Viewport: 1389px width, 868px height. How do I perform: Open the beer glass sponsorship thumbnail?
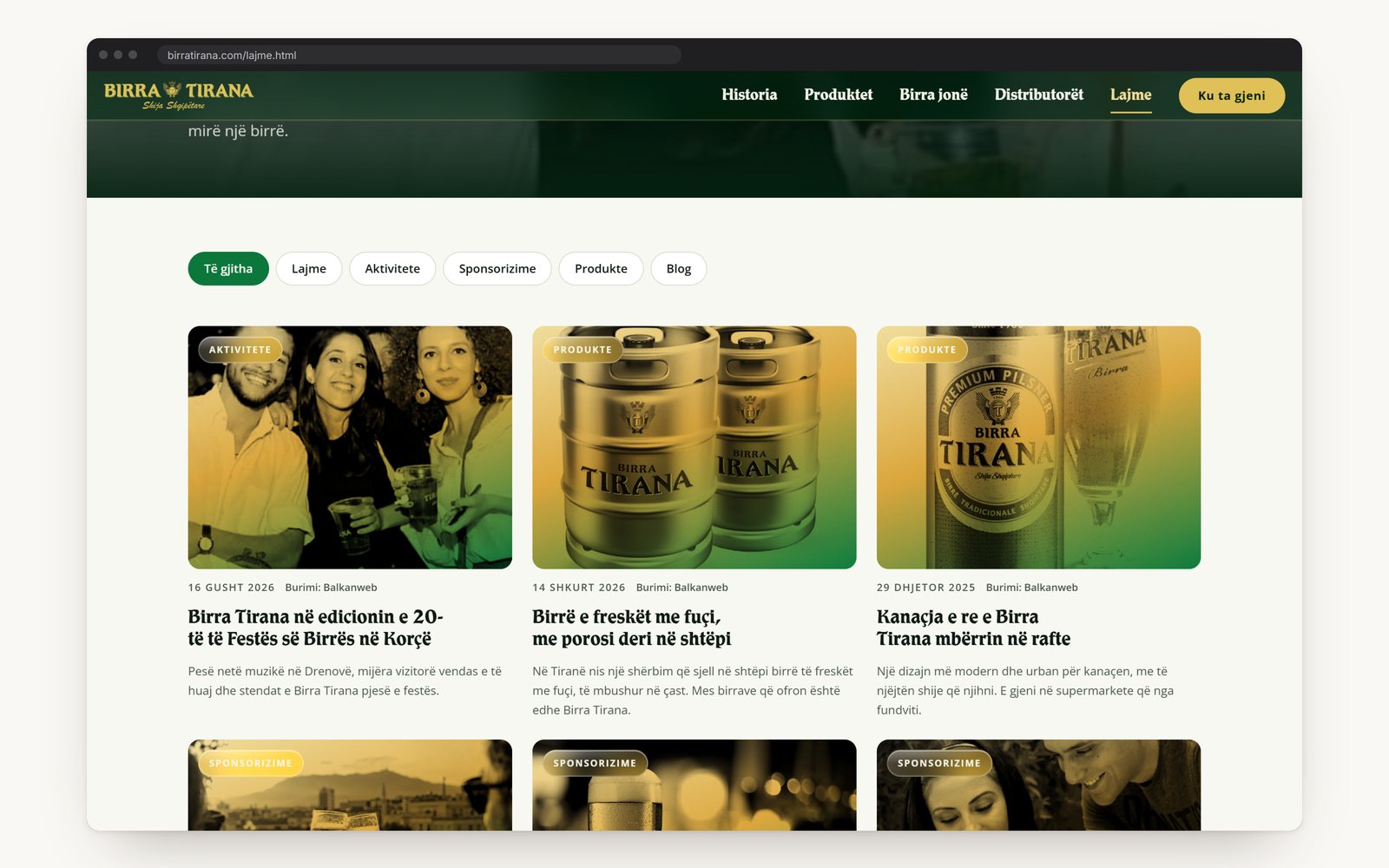point(694,786)
